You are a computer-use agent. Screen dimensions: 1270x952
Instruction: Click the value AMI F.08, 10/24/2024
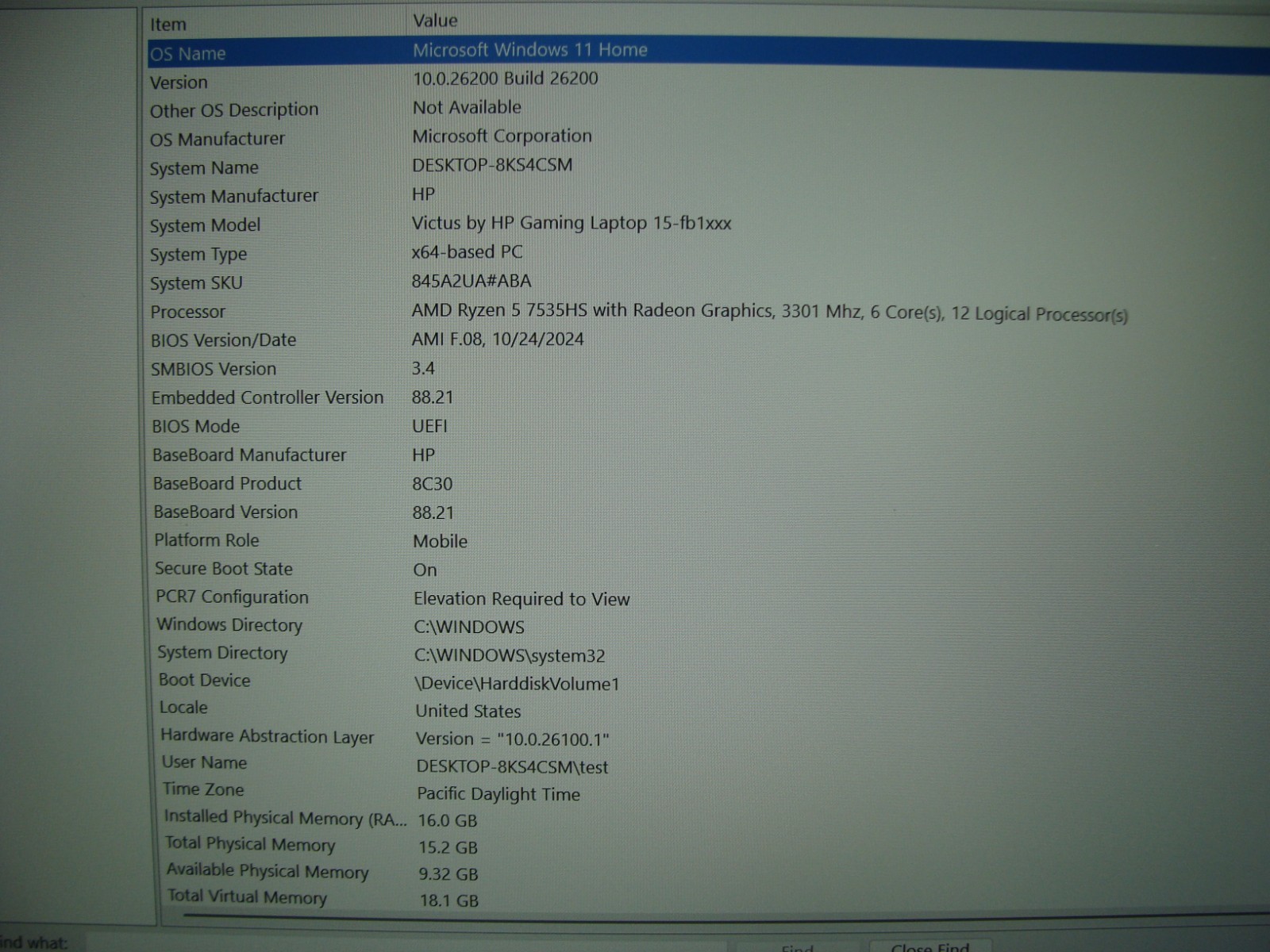[498, 340]
